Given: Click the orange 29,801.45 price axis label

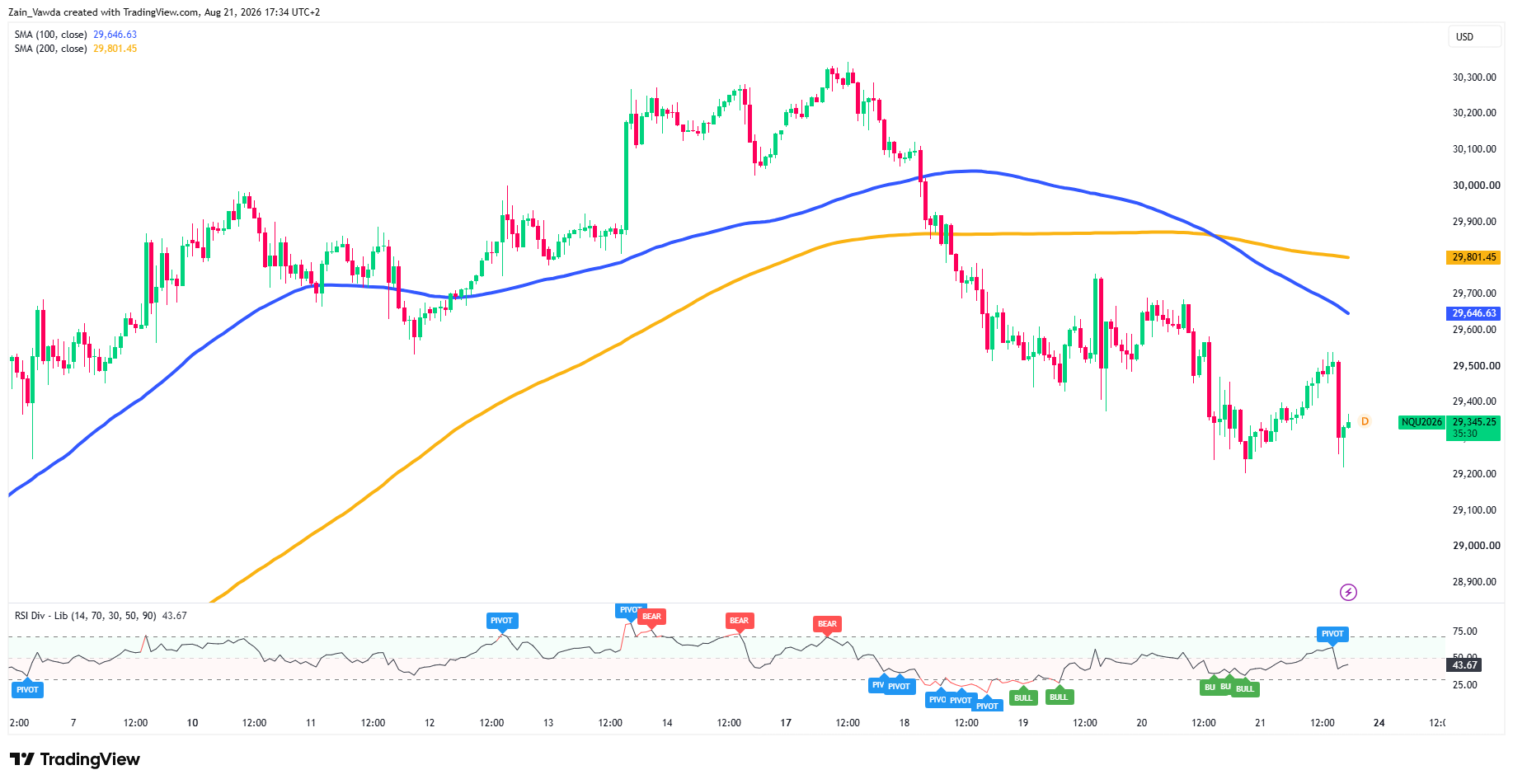Looking at the screenshot, I should click(x=1473, y=257).
